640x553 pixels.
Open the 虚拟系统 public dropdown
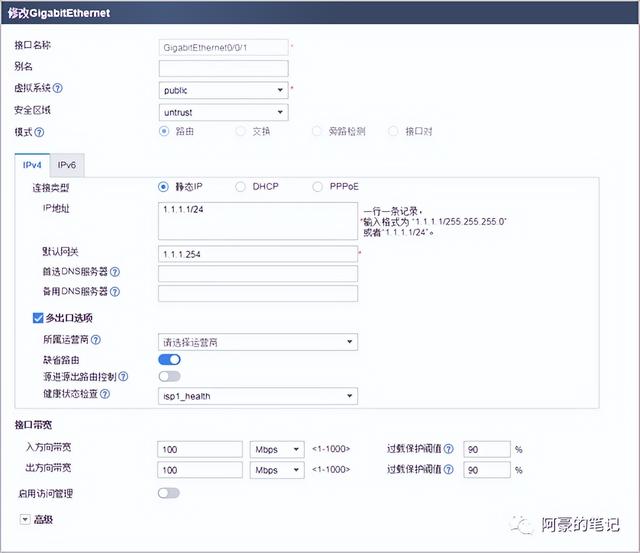coord(223,90)
